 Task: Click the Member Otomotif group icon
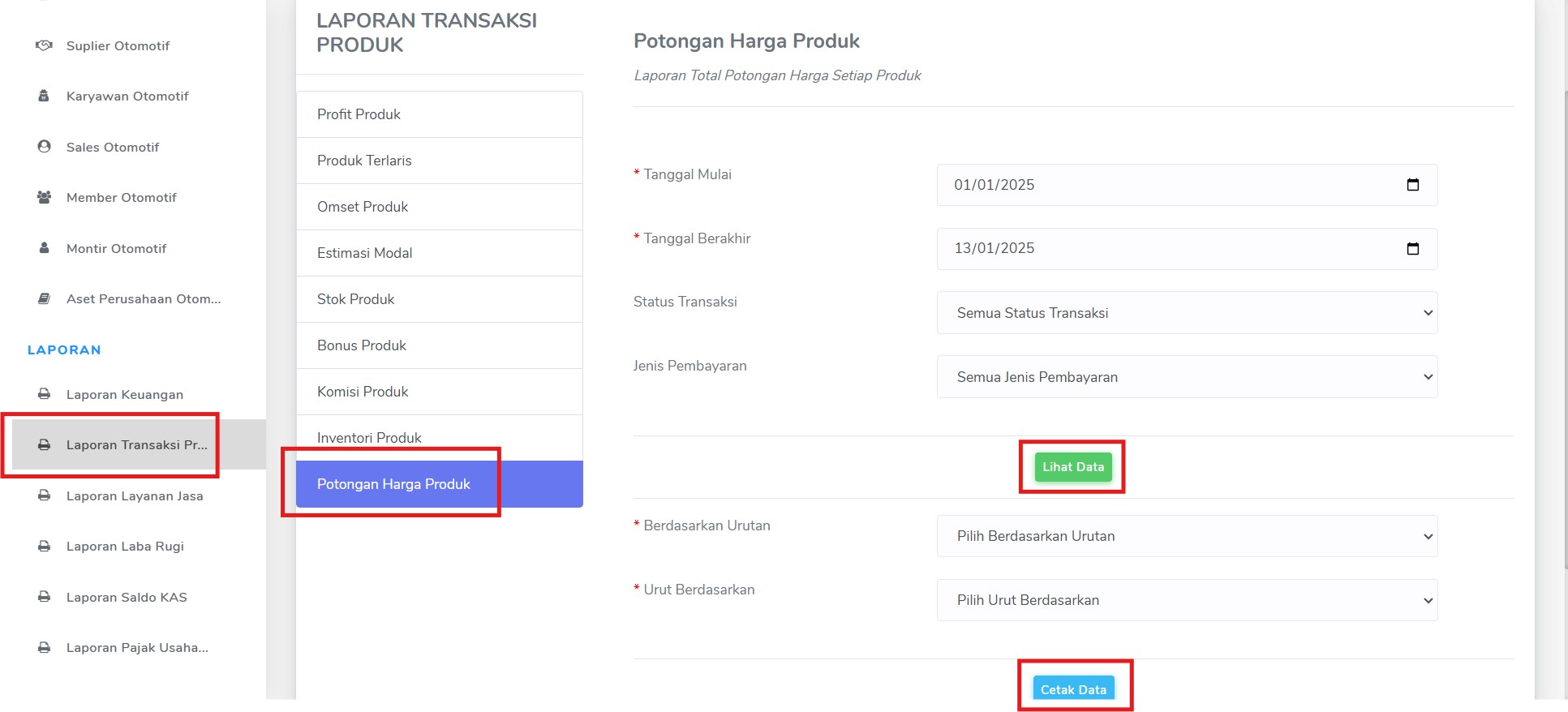click(x=44, y=197)
